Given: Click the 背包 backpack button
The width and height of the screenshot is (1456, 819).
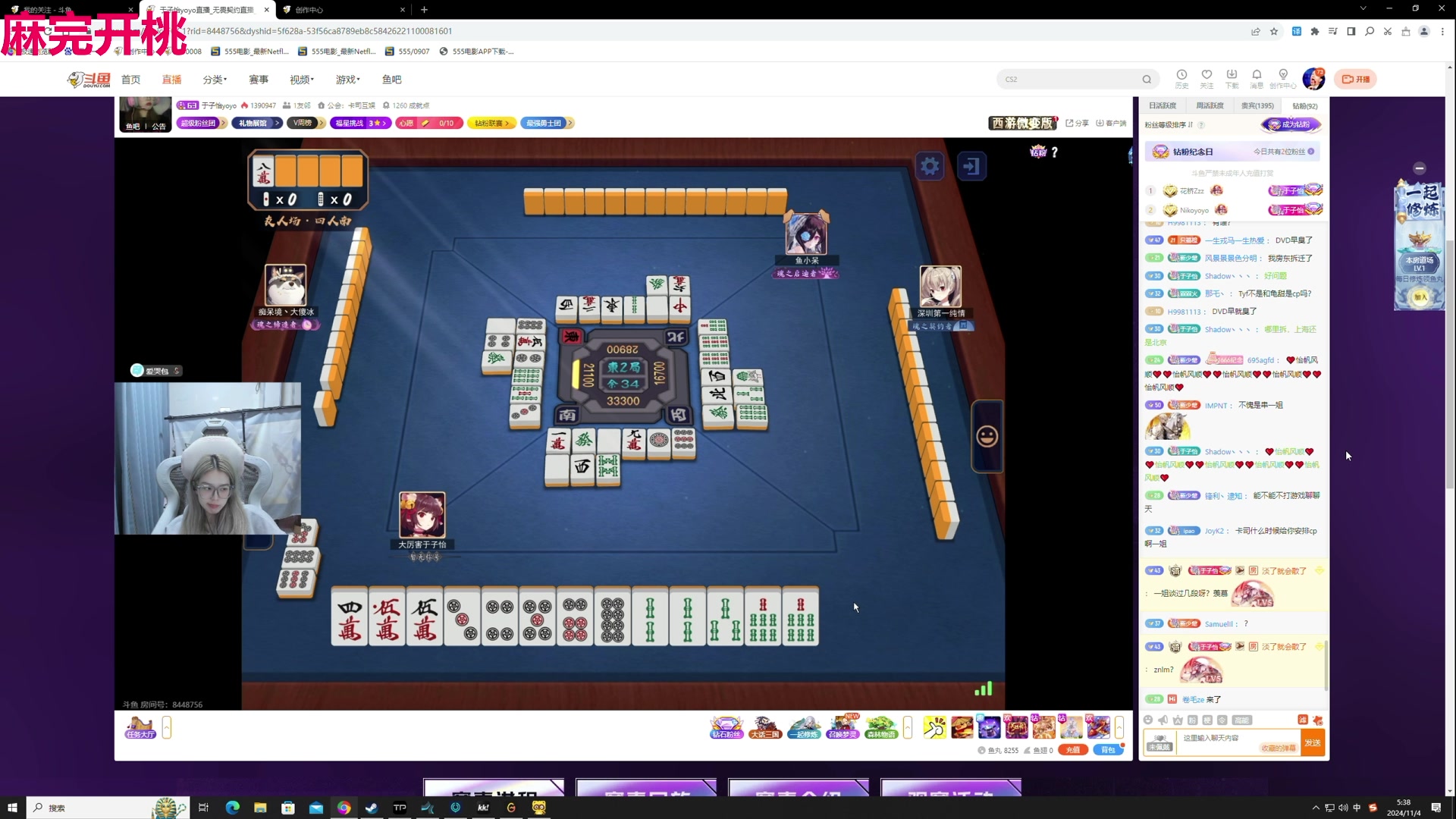Looking at the screenshot, I should (x=1108, y=750).
